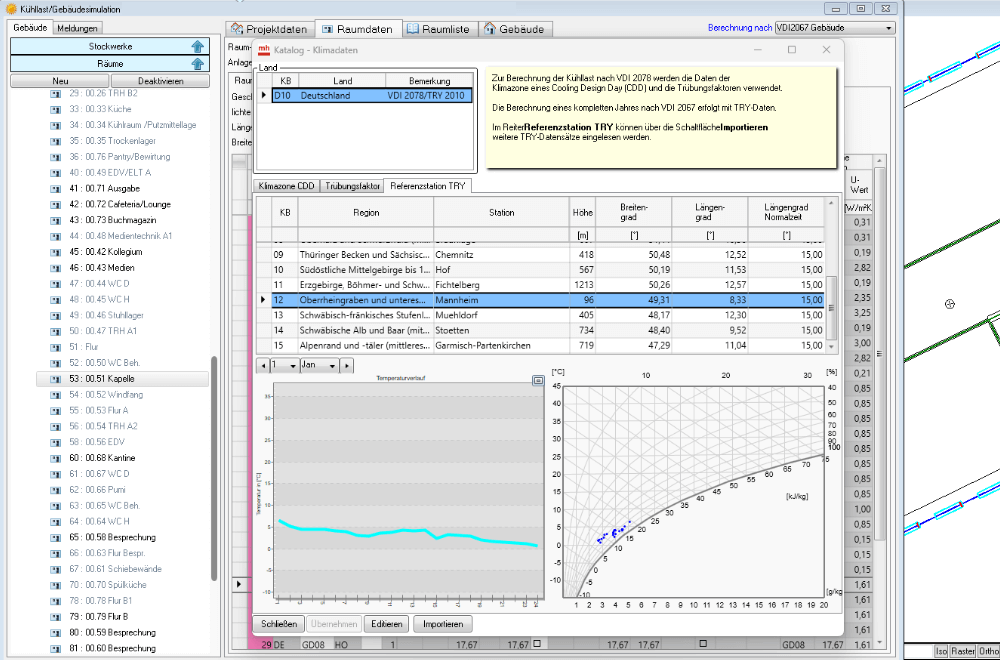Switch to the Klimazone CDD tab
1000x660 pixels.
tap(285, 186)
